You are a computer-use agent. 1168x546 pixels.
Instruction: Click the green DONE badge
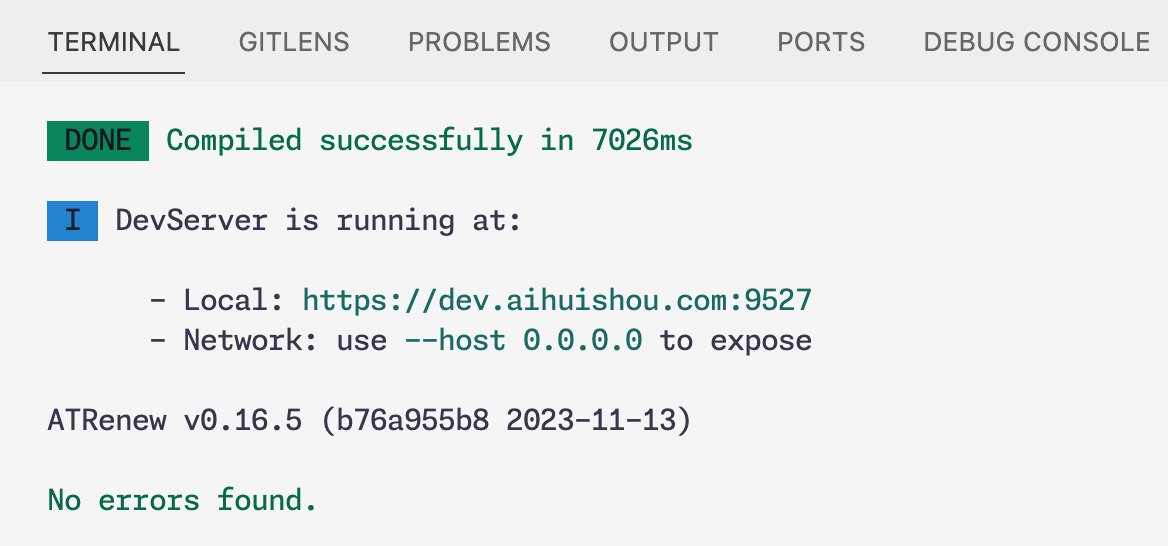point(98,141)
